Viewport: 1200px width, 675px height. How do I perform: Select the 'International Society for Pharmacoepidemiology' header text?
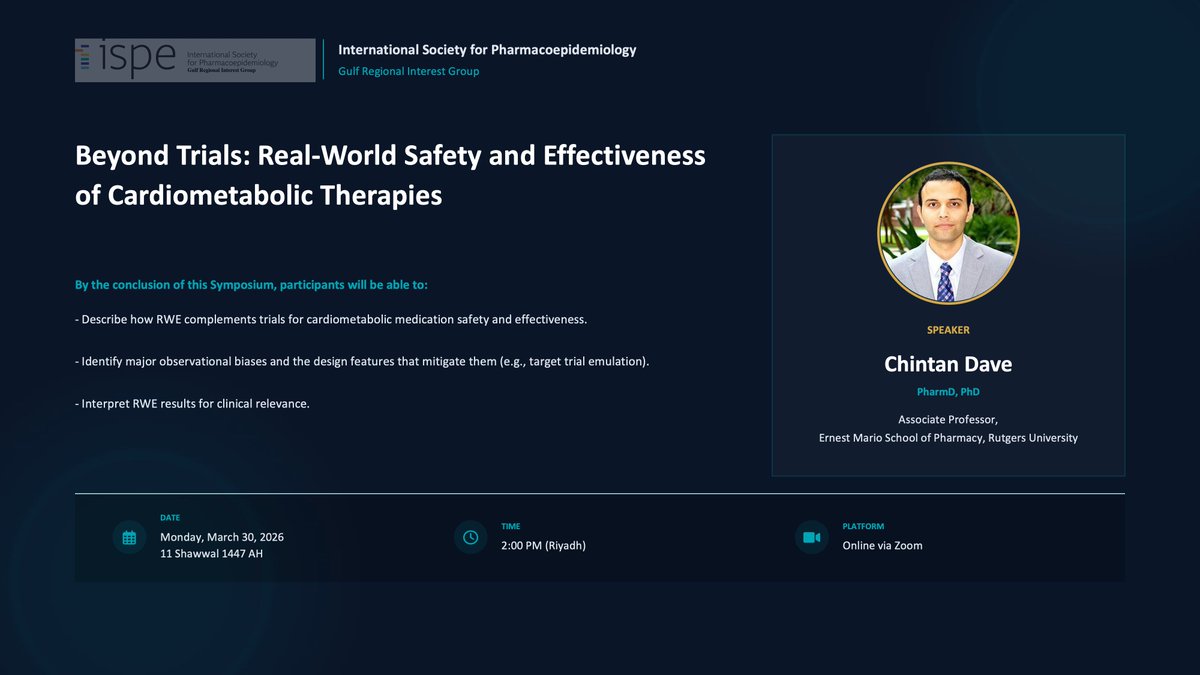487,50
